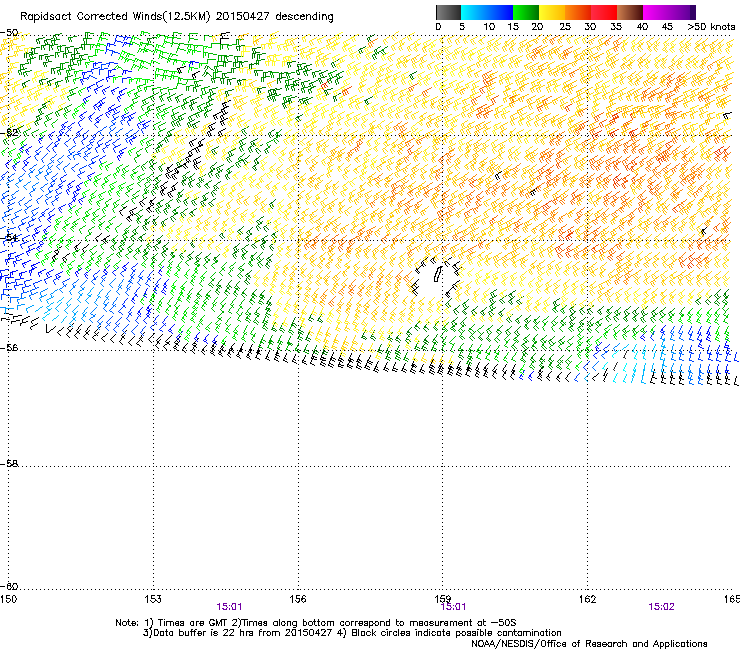Click the yellow 20-25 knots legend segment

point(552,12)
